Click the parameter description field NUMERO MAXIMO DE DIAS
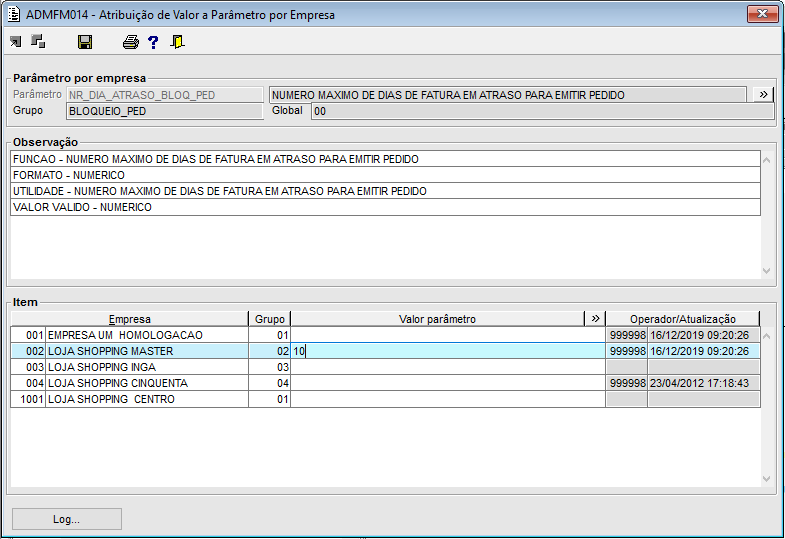785x539 pixels. (x=508, y=95)
